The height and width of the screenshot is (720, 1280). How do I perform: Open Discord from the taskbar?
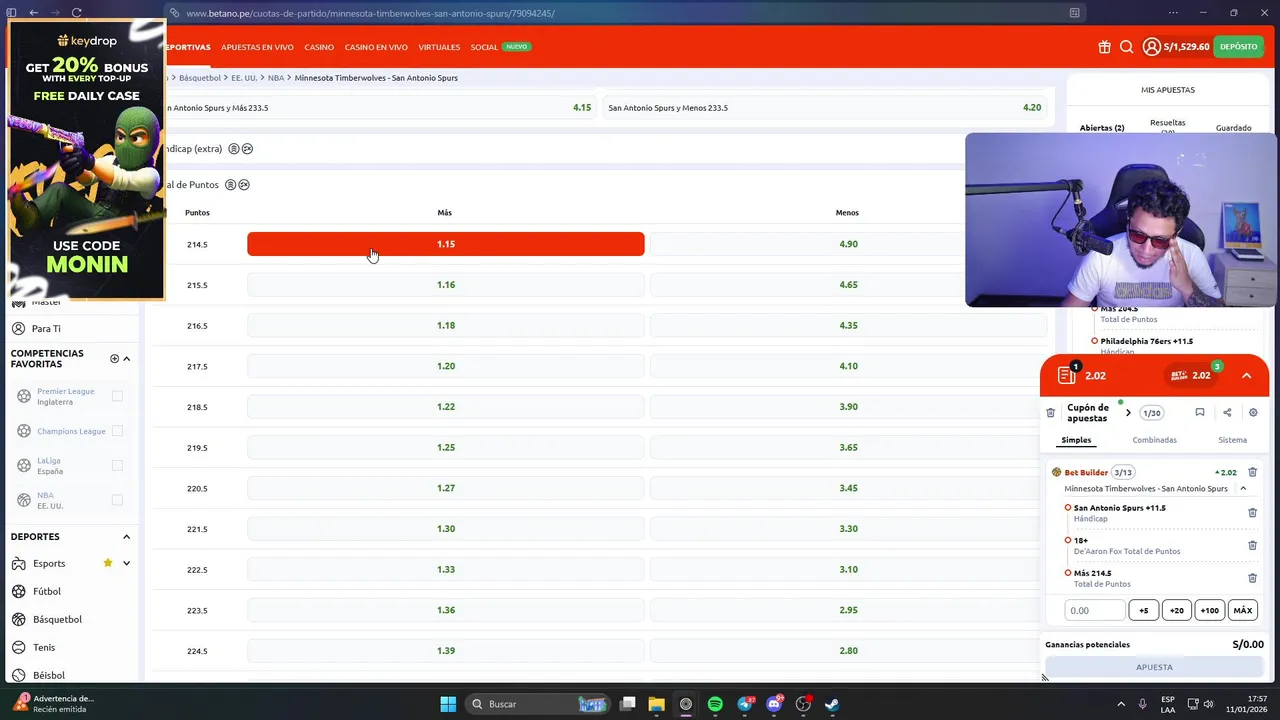coord(774,704)
